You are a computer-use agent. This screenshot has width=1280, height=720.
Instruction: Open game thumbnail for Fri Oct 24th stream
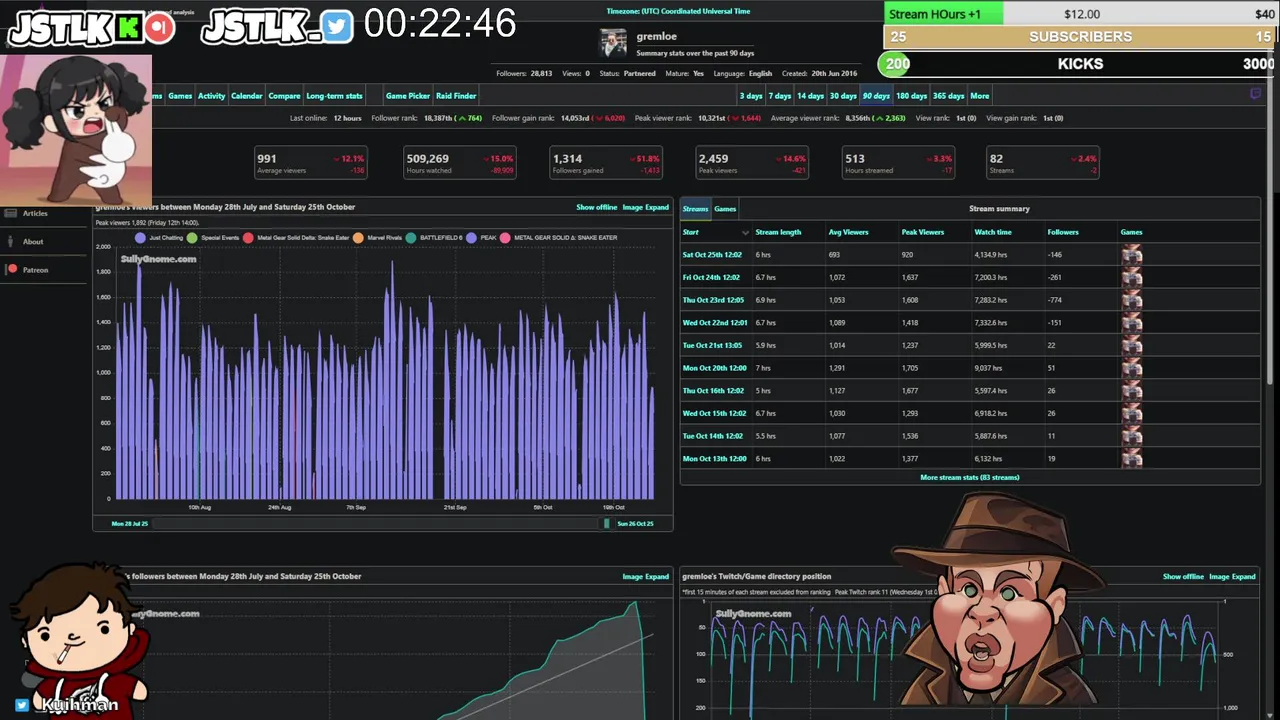pyautogui.click(x=1132, y=277)
